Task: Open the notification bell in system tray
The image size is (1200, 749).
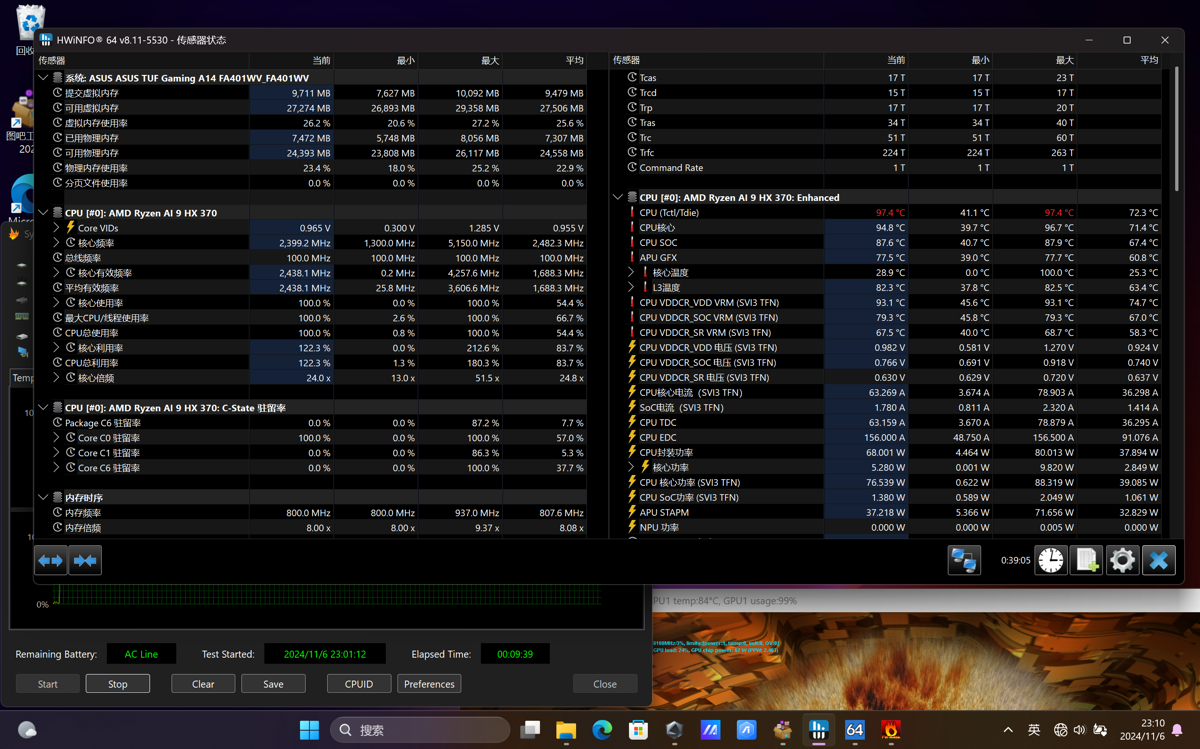Action: (x=1178, y=730)
